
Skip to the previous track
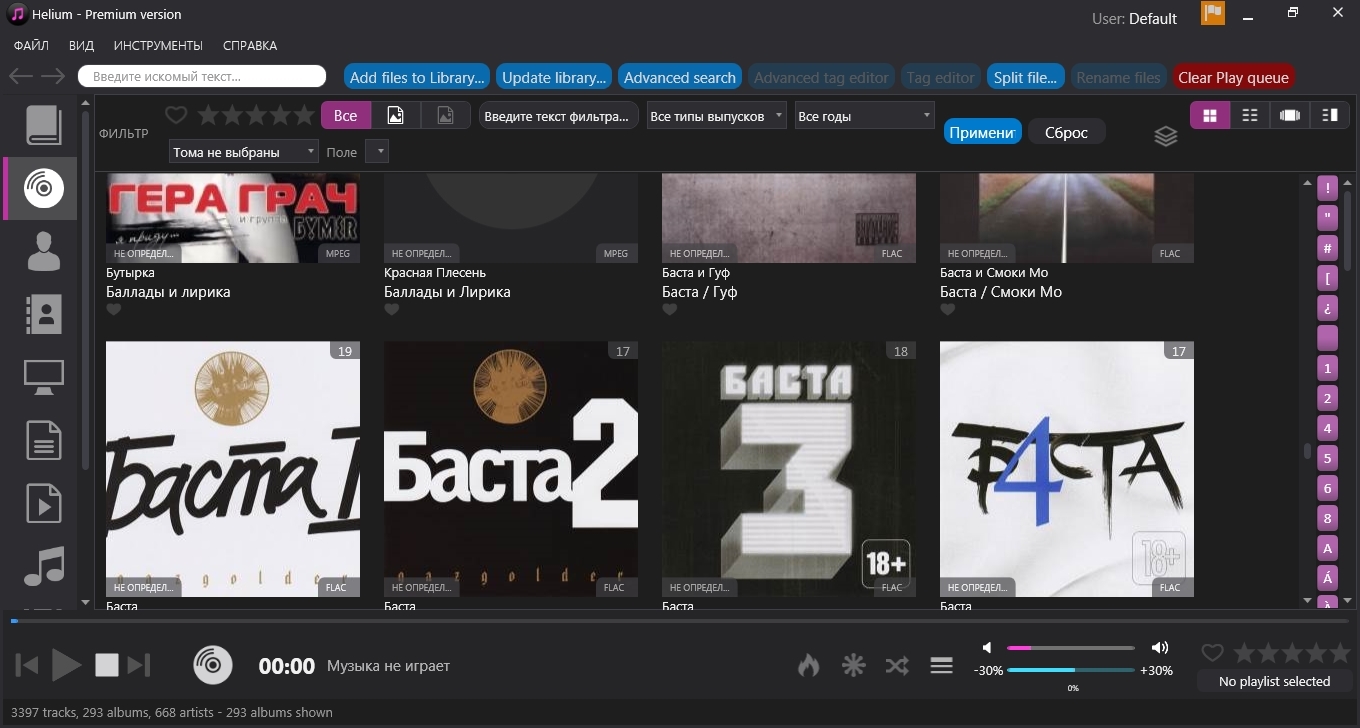click(28, 665)
